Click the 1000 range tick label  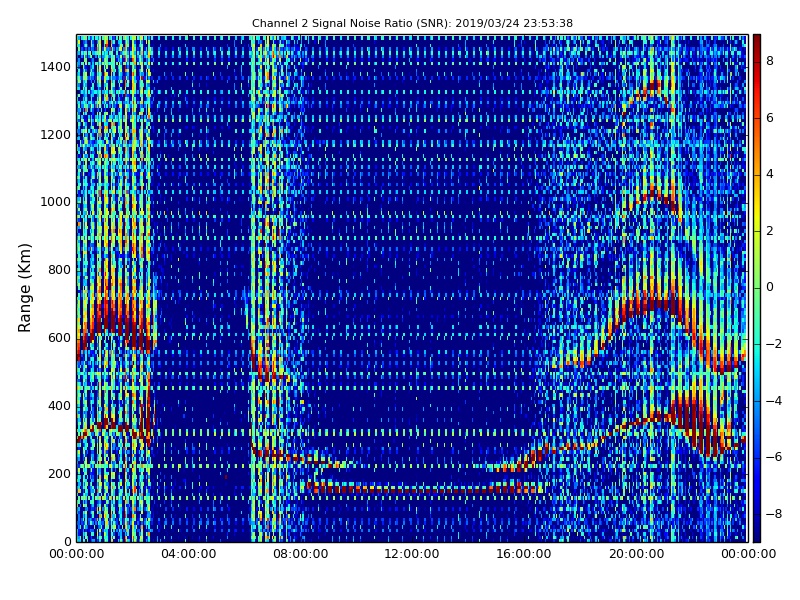[56, 202]
